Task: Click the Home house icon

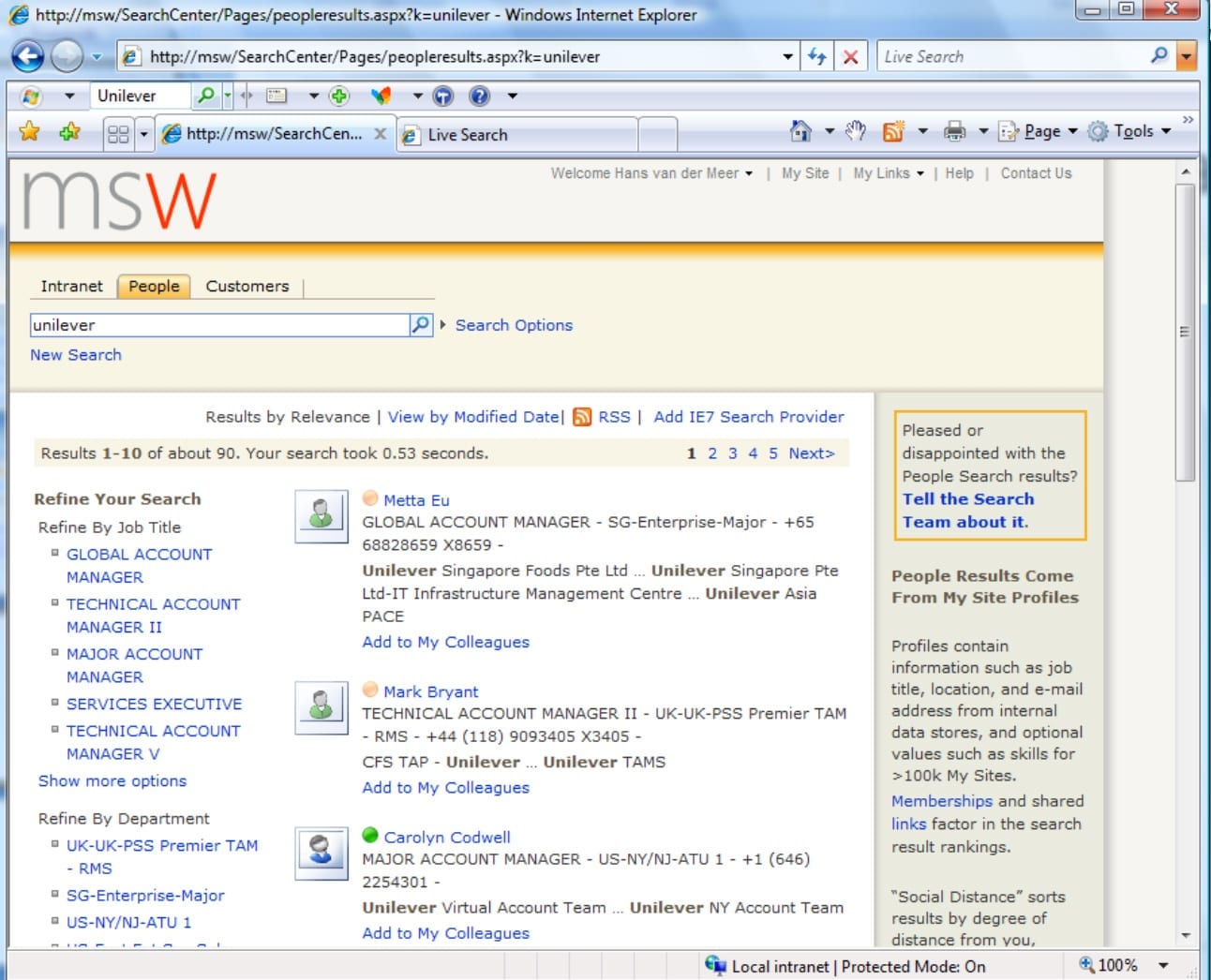Action: point(800,131)
